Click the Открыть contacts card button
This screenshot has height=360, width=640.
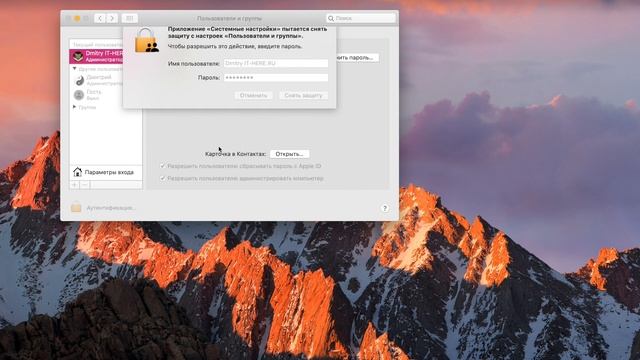pos(289,154)
